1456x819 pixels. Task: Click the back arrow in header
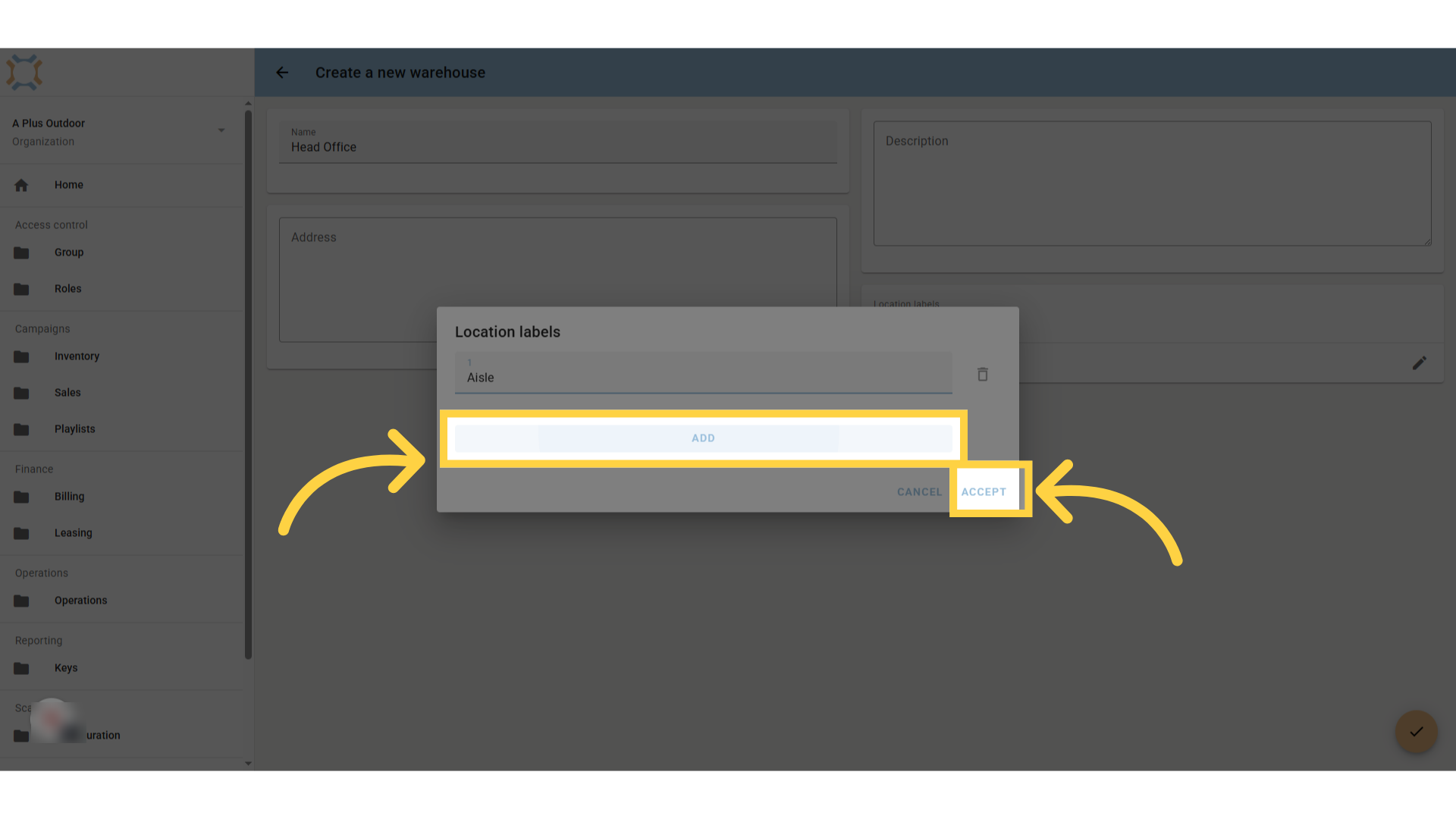tap(282, 73)
